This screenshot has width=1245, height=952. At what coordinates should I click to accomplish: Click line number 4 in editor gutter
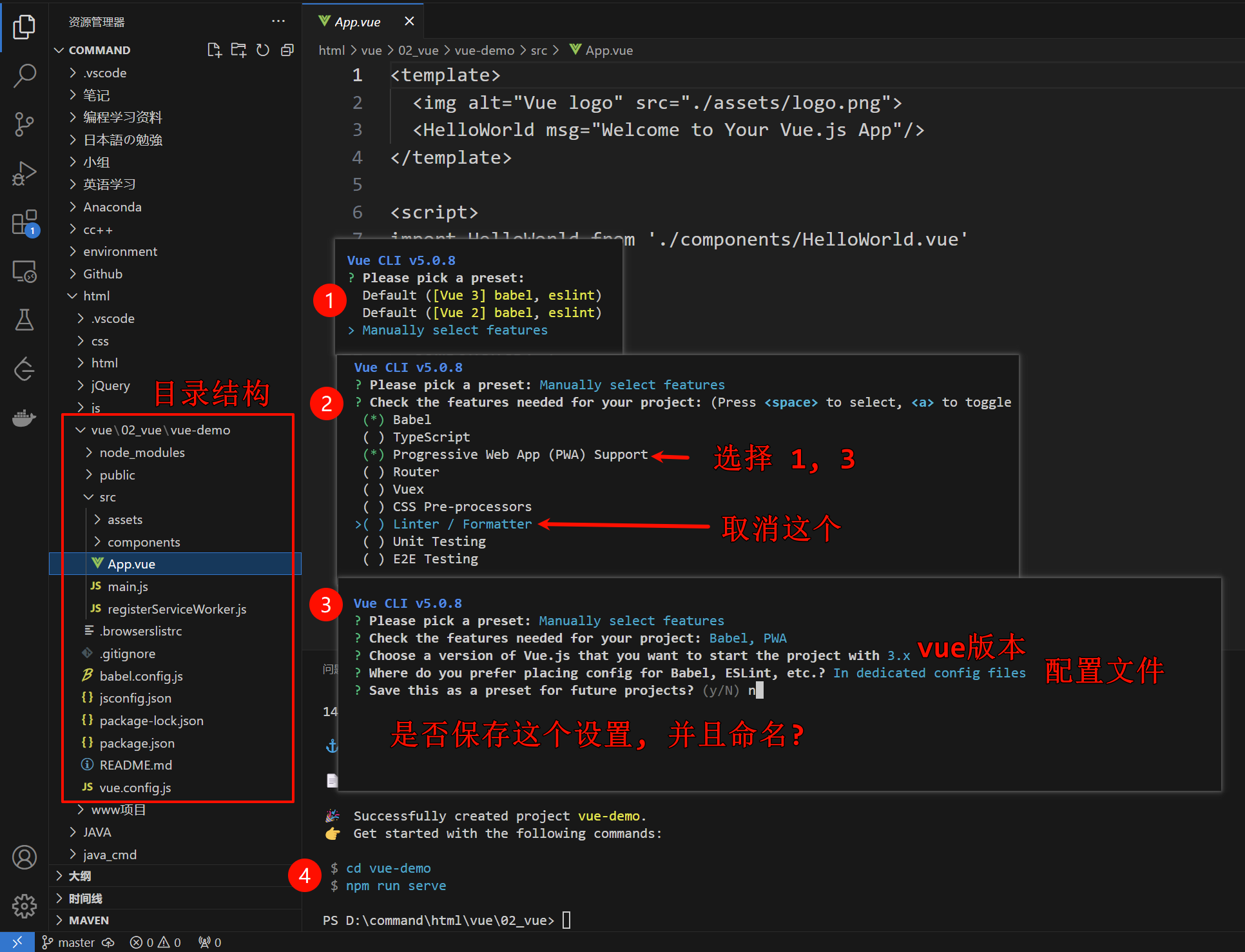[357, 158]
